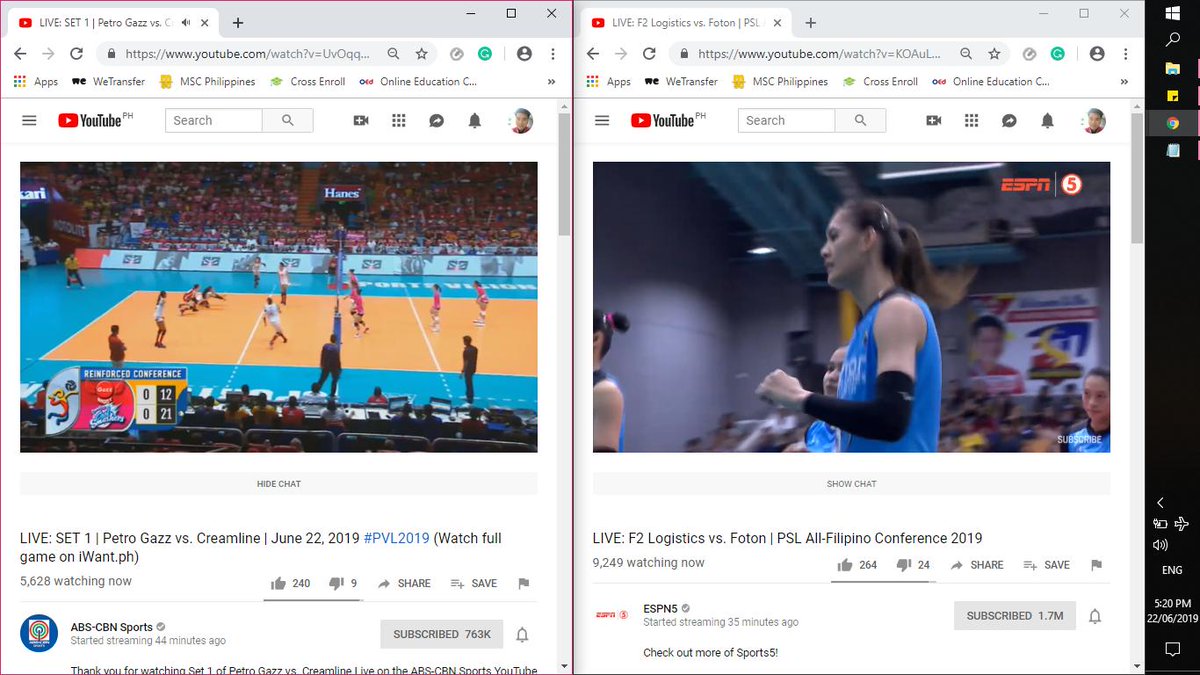The image size is (1200, 675).
Task: Open Chrome three-dot menu in left window
Action: point(553,54)
